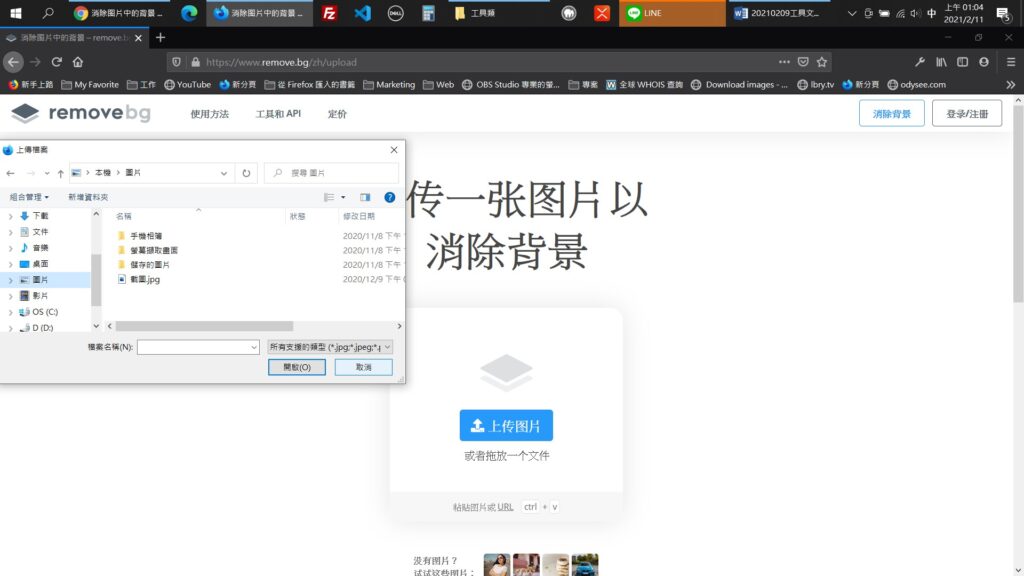Open the 組合管理 dropdown menu
This screenshot has height=576, width=1024.
click(x=30, y=198)
